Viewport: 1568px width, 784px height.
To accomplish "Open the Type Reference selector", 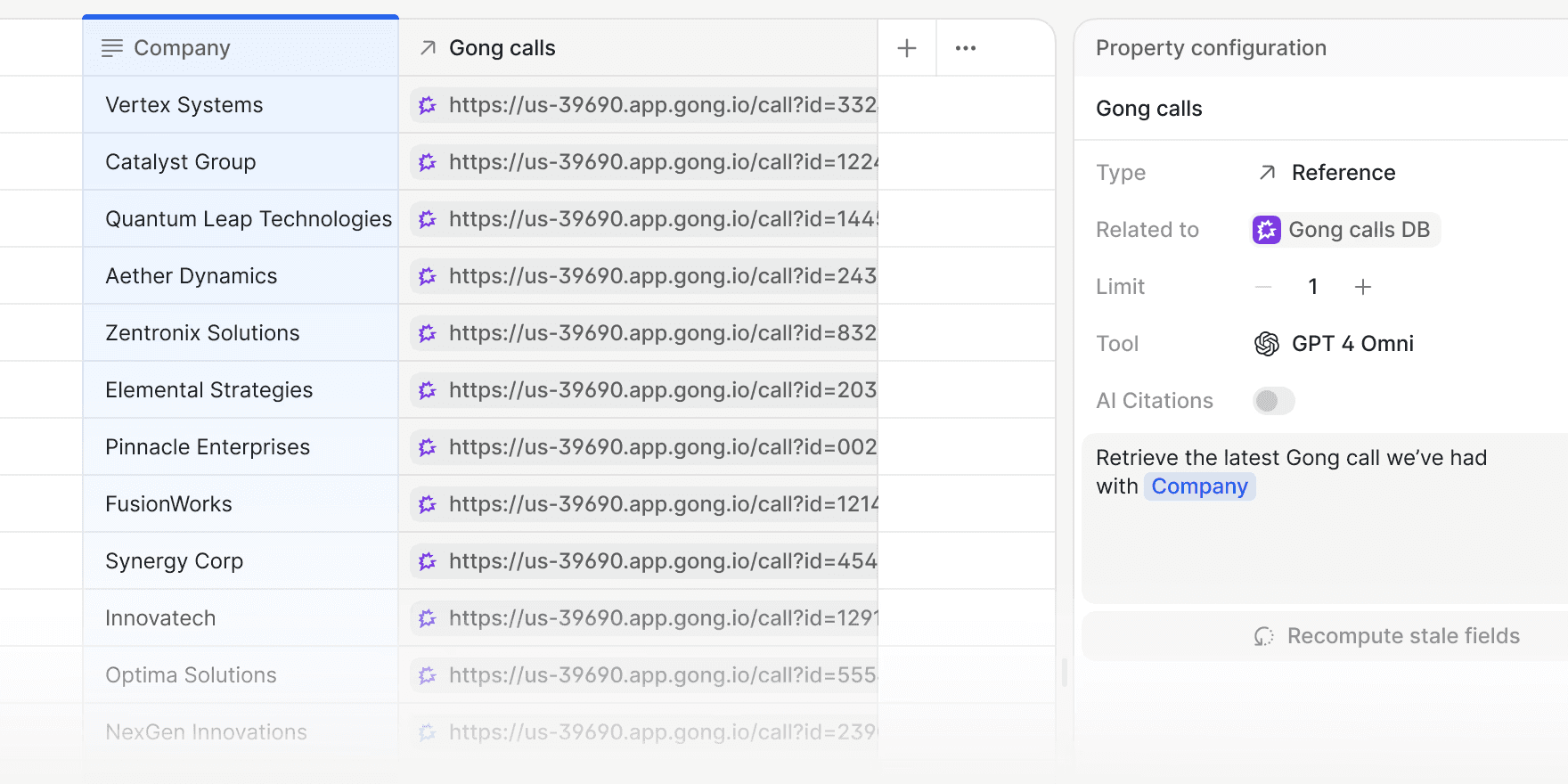I will [x=1327, y=173].
